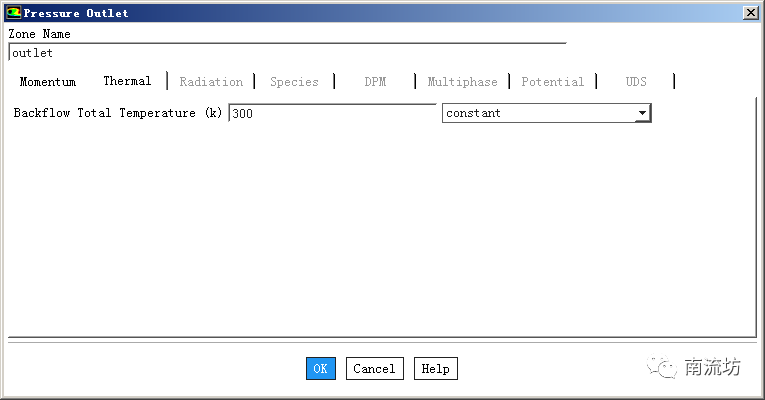The width and height of the screenshot is (765, 400).
Task: Open Help for Pressure Outlet
Action: pyautogui.click(x=435, y=368)
